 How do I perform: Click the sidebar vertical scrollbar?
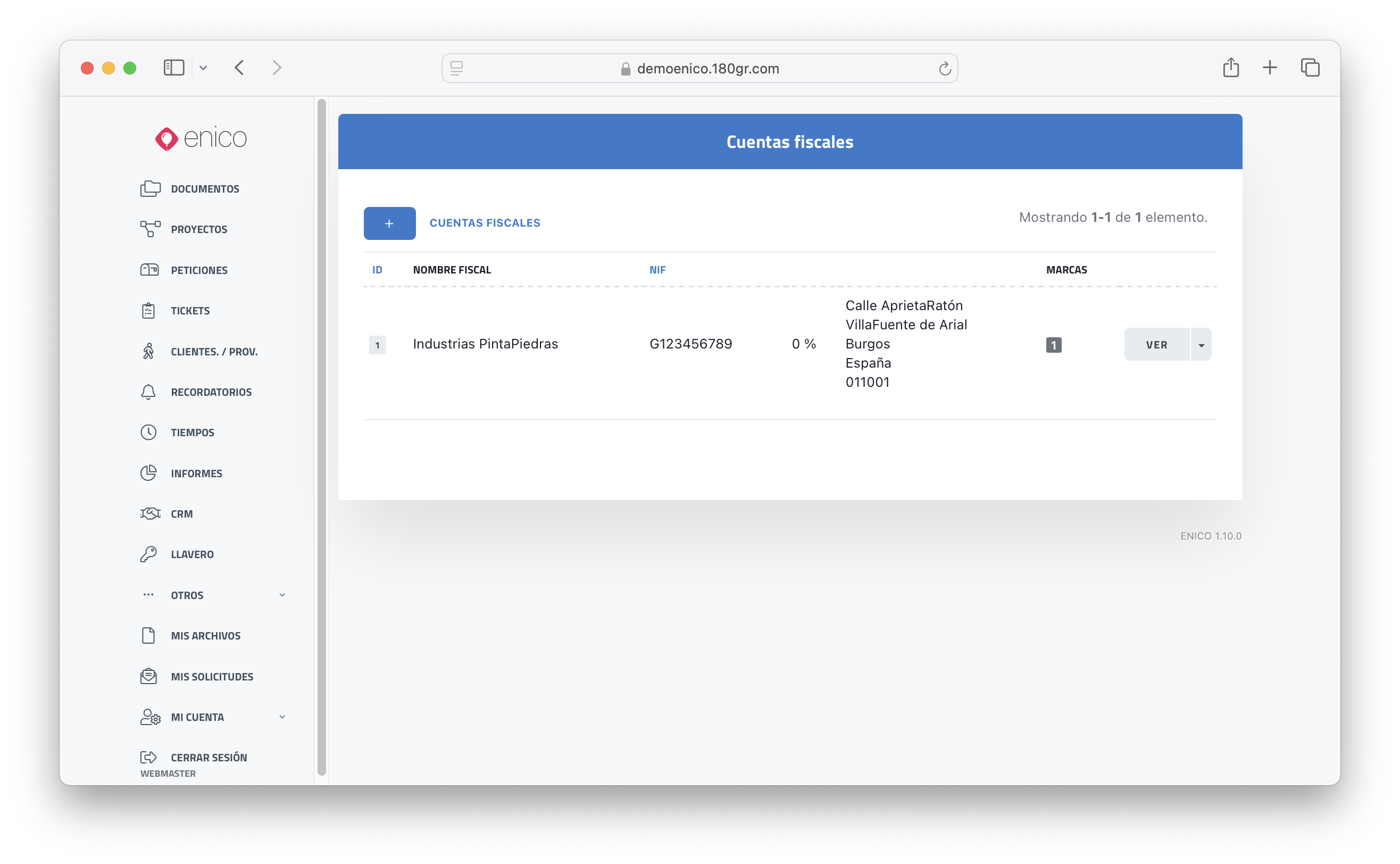pos(322,437)
